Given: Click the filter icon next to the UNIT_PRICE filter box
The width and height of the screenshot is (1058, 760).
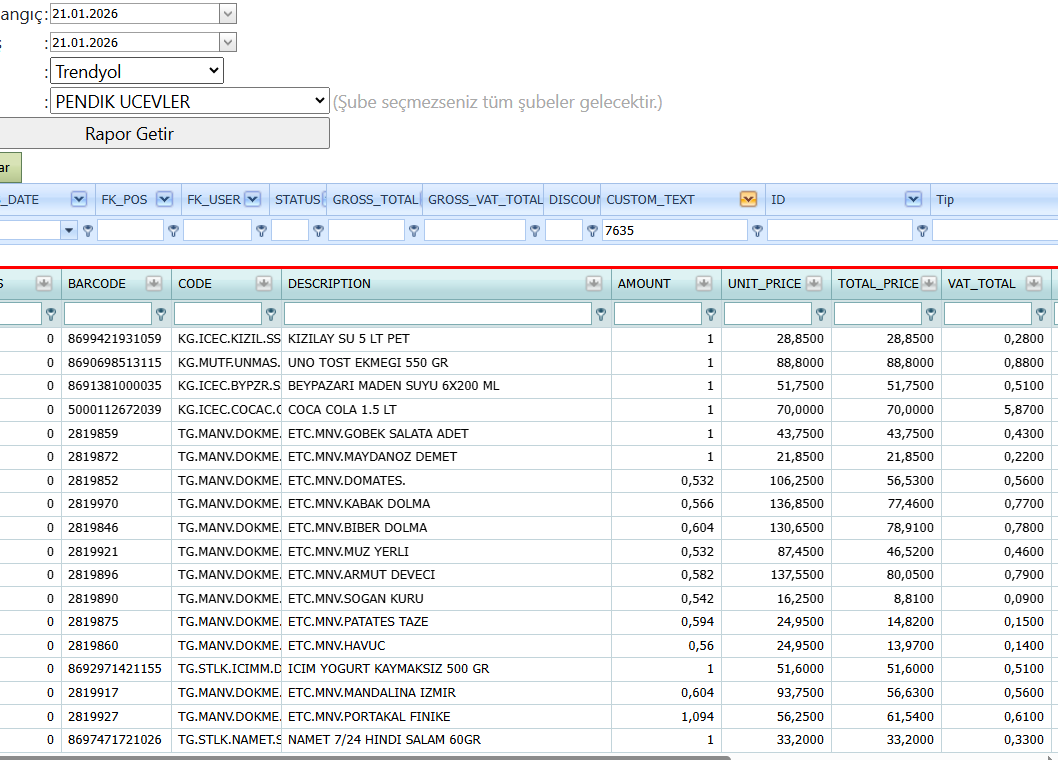Looking at the screenshot, I should 820,314.
